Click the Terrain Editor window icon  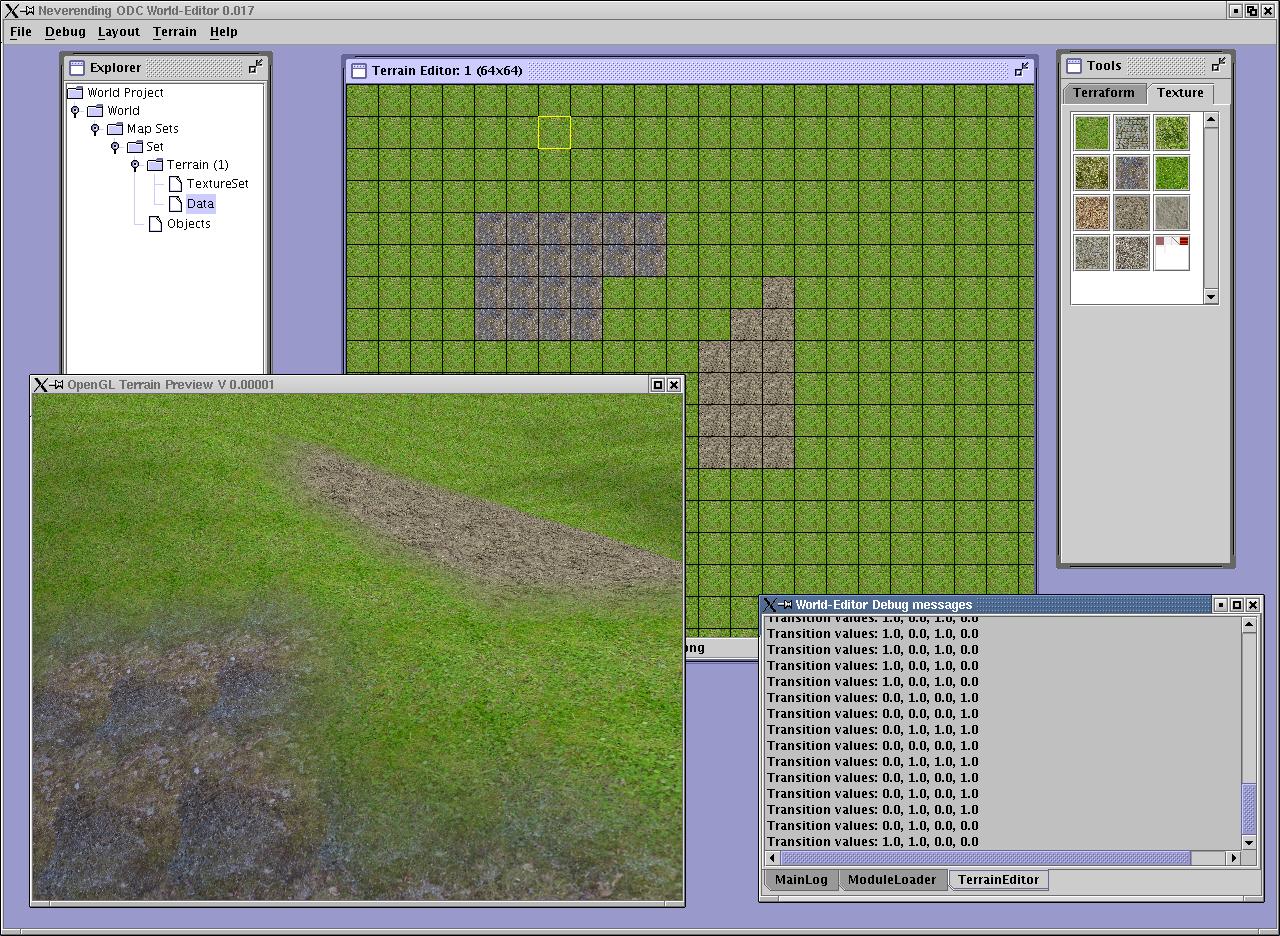tap(359, 71)
